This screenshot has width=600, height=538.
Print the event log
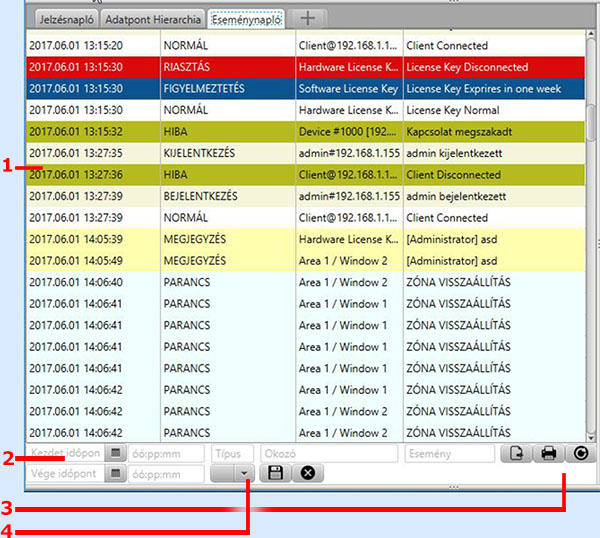click(x=548, y=454)
